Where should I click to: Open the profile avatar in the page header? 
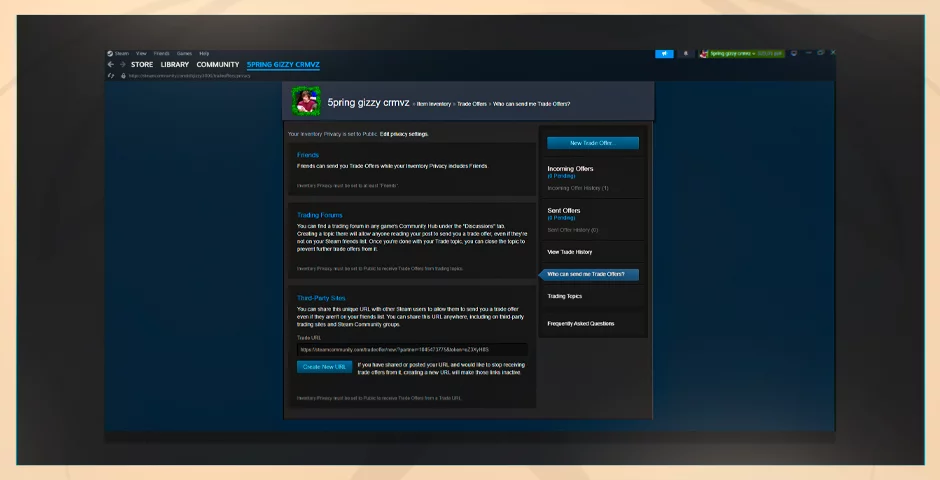tap(306, 101)
